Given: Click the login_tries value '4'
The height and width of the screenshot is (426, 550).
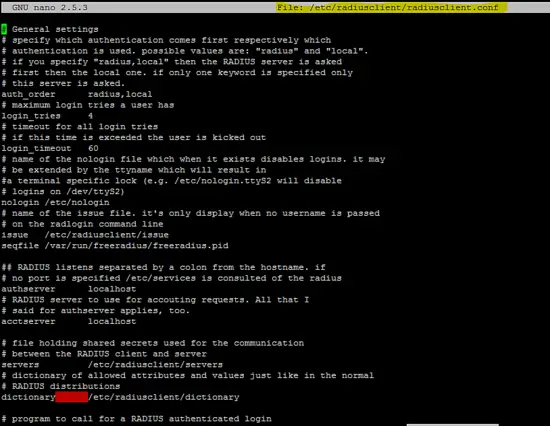Looking at the screenshot, I should [90, 116].
